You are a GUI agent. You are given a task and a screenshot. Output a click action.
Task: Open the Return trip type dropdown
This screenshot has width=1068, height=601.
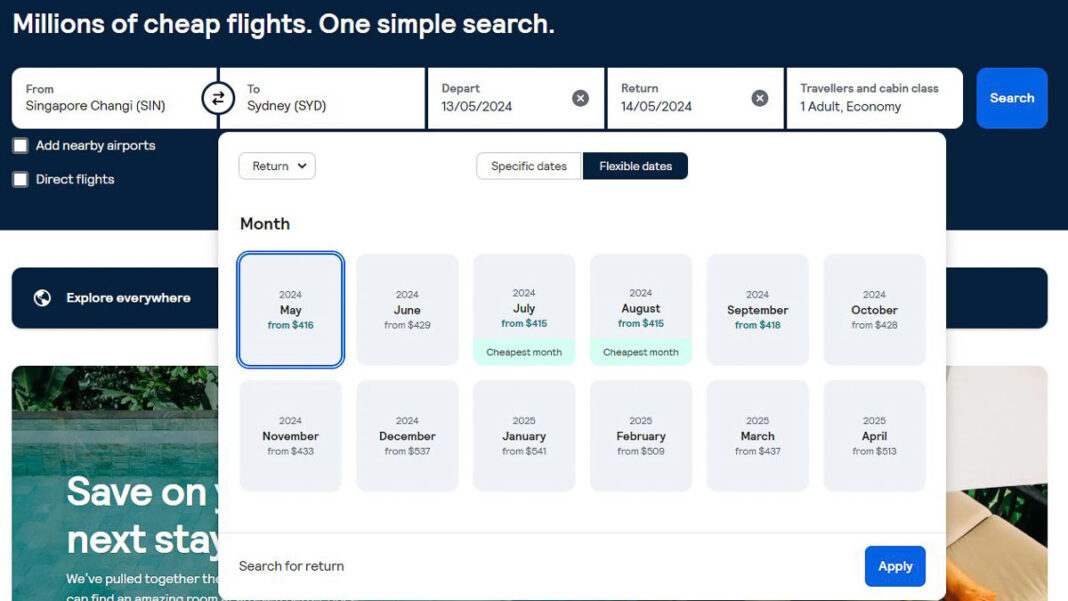click(277, 166)
